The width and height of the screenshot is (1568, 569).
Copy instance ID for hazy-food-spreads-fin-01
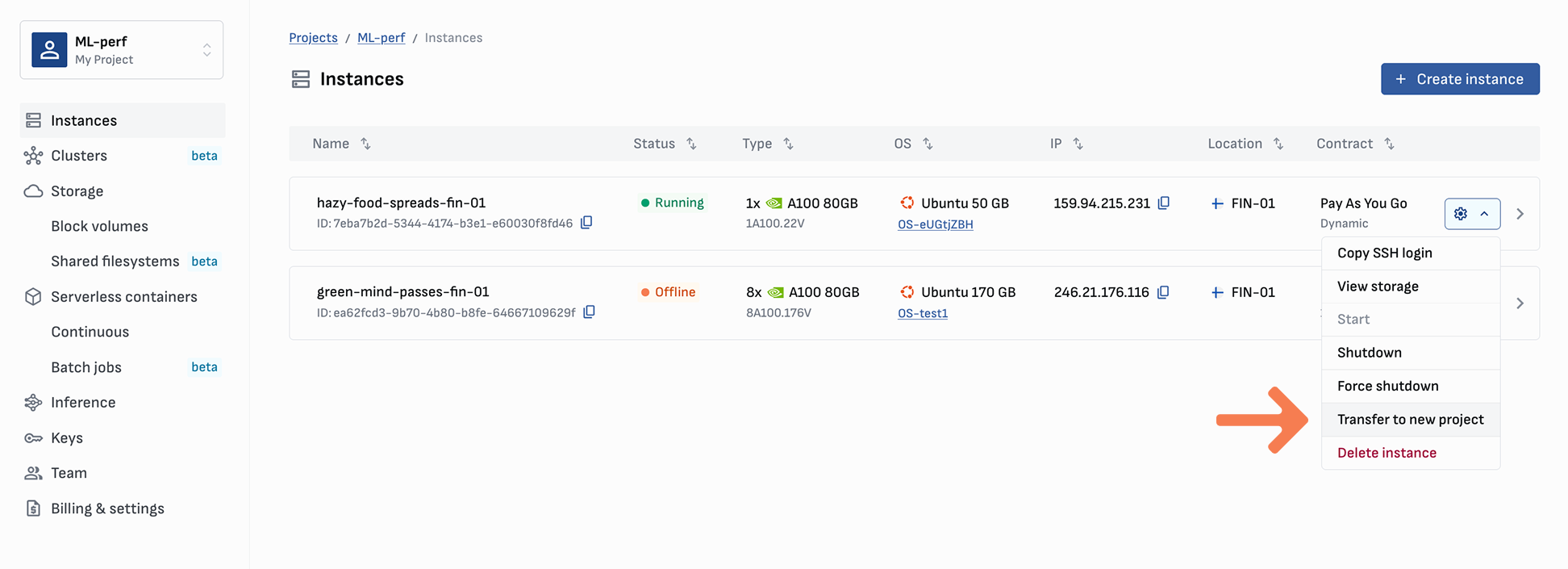pyautogui.click(x=586, y=223)
